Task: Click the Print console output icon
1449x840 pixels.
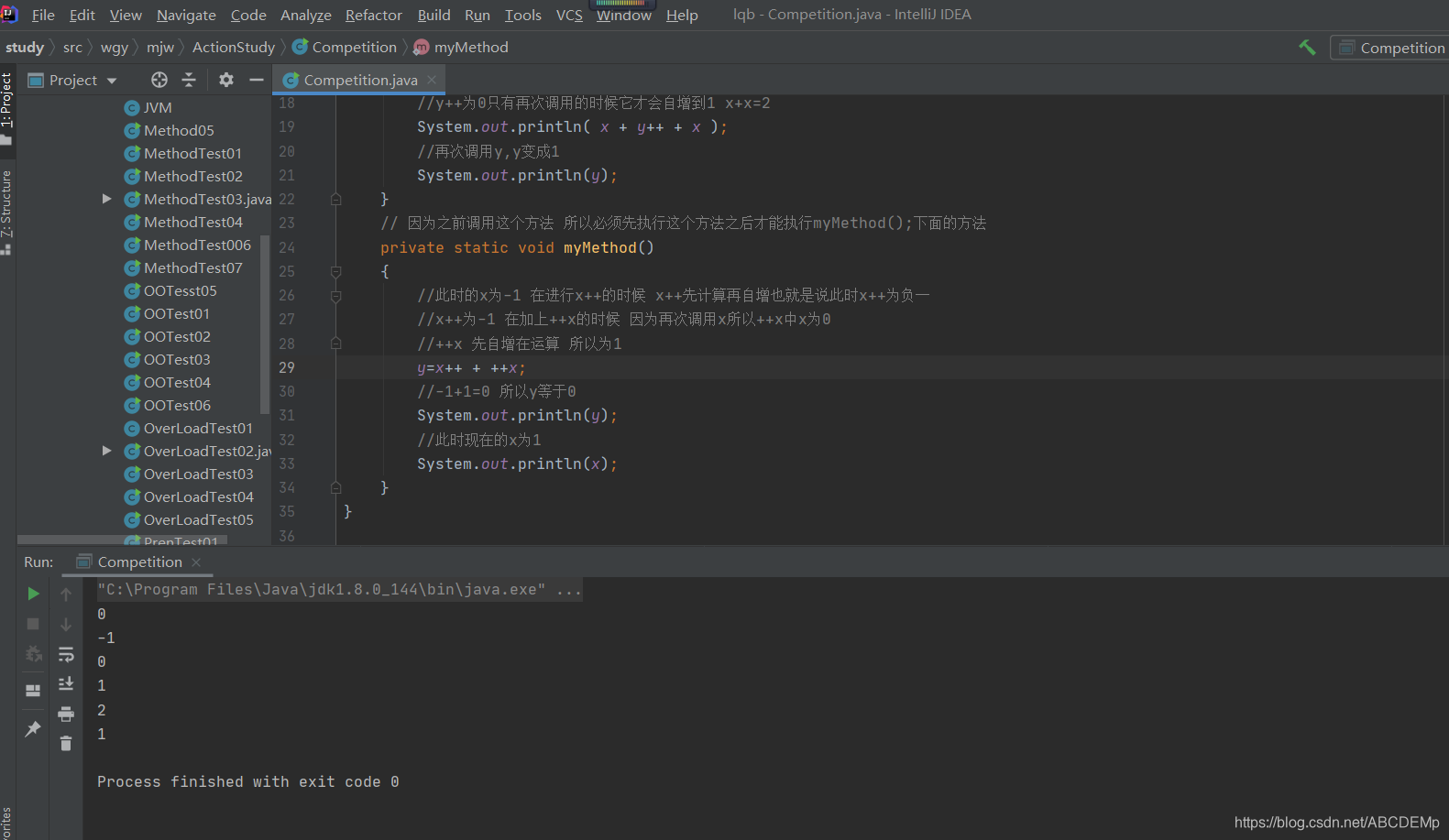Action: point(66,714)
